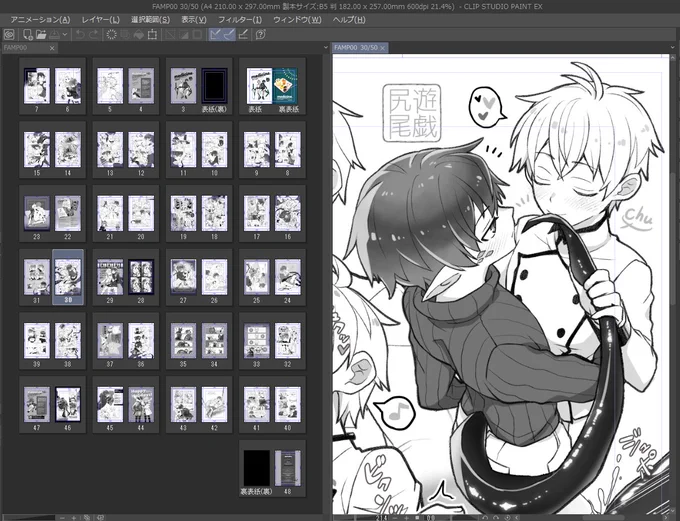Expand the save options dropdown arrow
680x521 pixels.
click(65, 34)
